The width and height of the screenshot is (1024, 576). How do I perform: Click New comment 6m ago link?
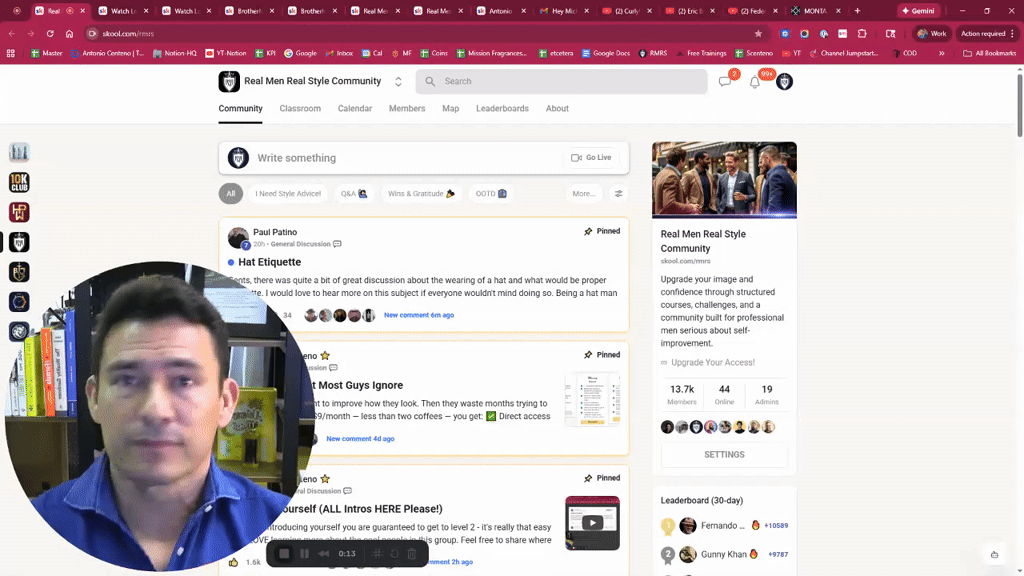[x=419, y=315]
